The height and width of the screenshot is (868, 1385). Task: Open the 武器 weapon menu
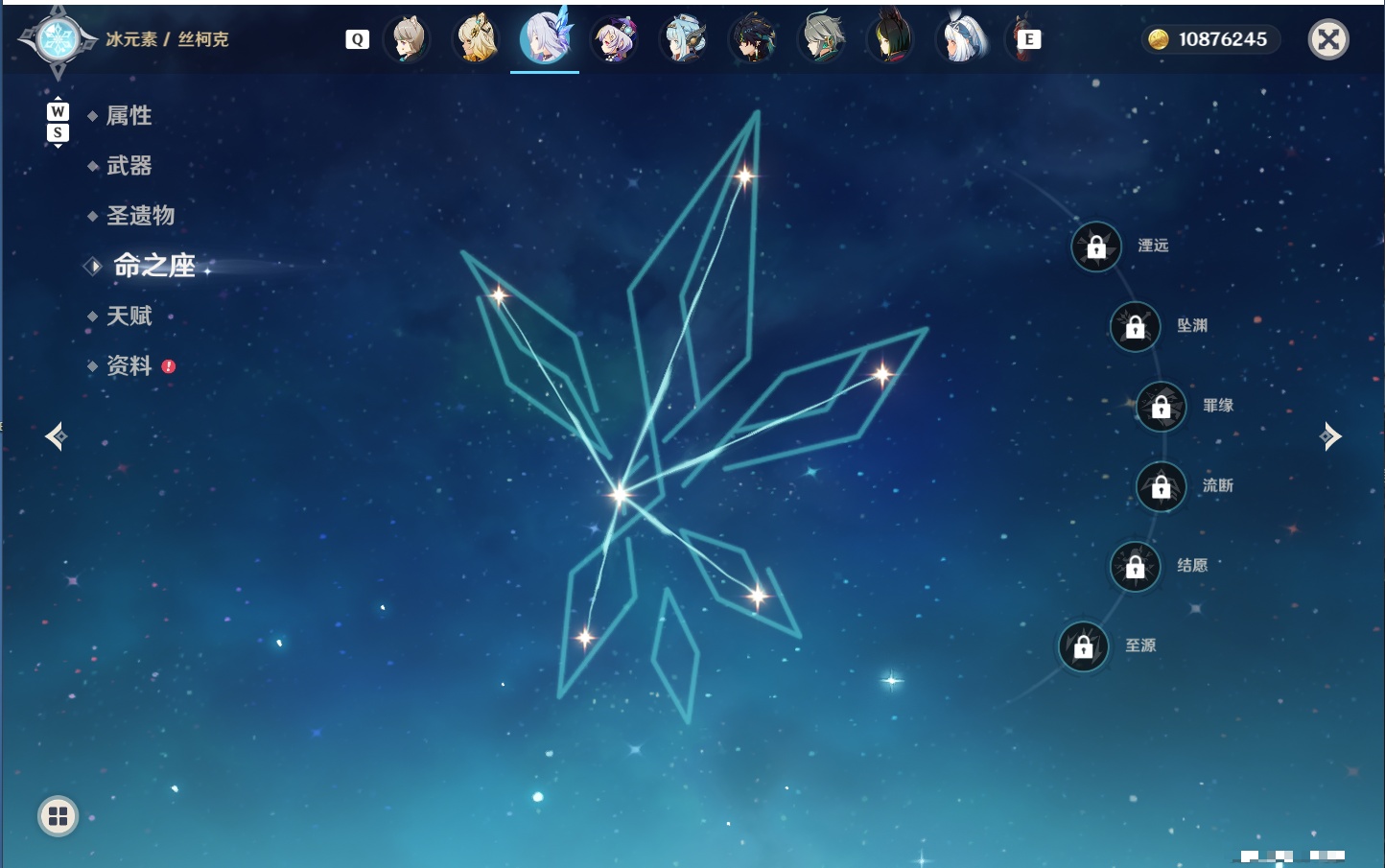pos(129,166)
